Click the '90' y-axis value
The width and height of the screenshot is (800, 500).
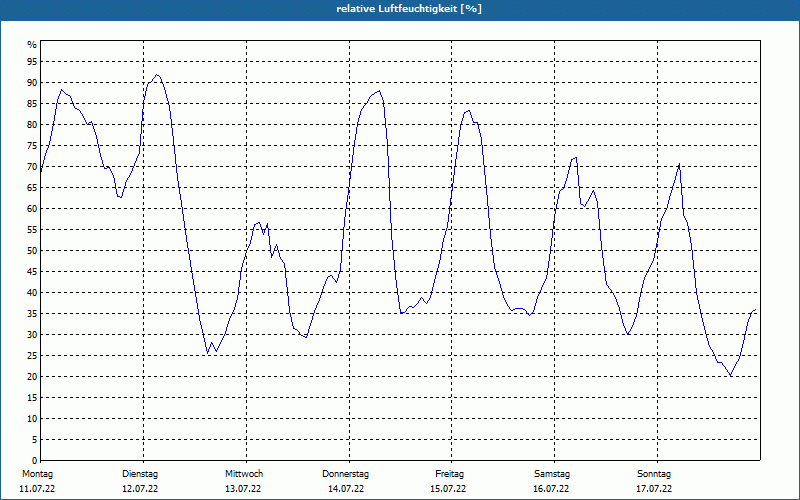click(x=32, y=83)
